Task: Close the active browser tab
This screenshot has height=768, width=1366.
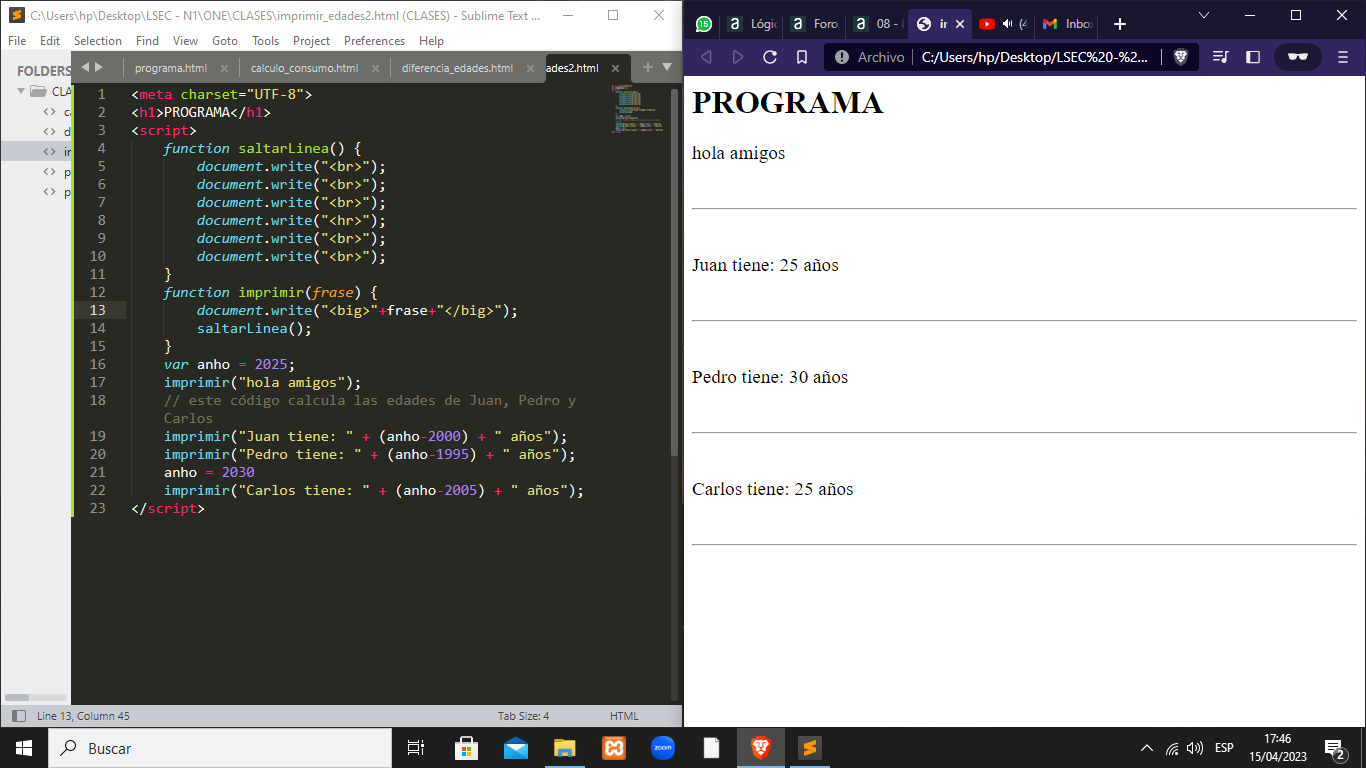Action: pyautogui.click(x=960, y=24)
